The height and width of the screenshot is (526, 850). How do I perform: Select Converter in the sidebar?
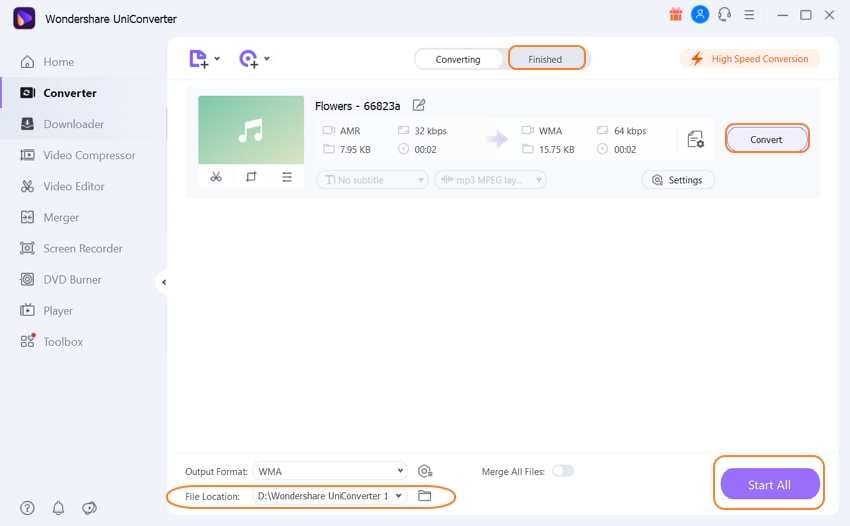coord(58,93)
